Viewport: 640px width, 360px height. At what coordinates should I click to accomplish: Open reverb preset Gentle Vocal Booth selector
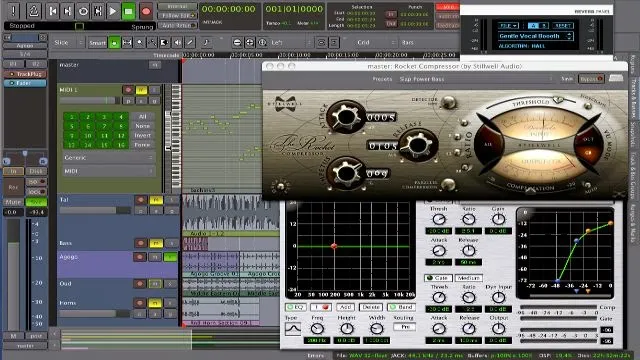[x=535, y=36]
